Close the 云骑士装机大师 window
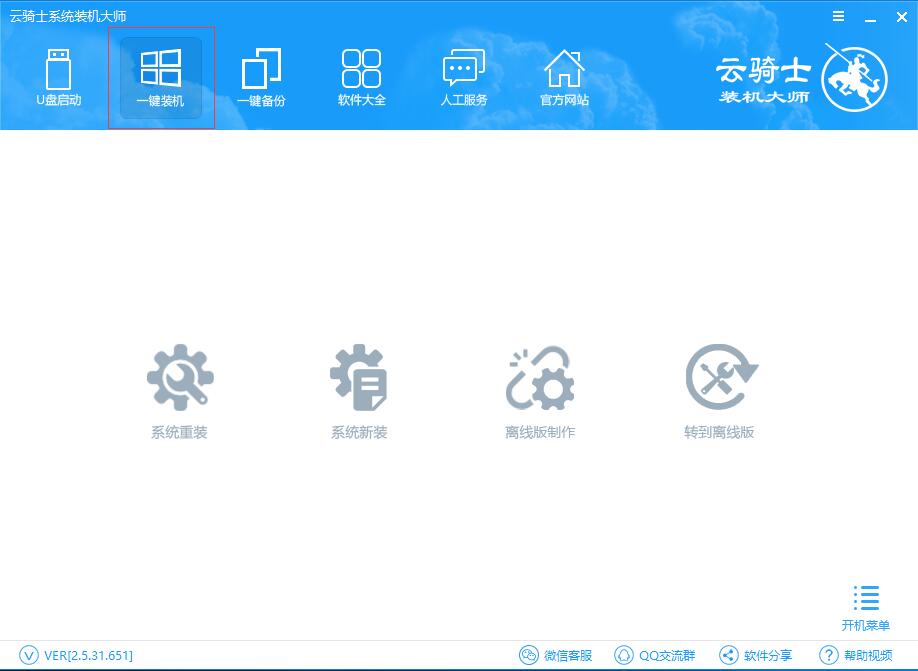 click(902, 17)
